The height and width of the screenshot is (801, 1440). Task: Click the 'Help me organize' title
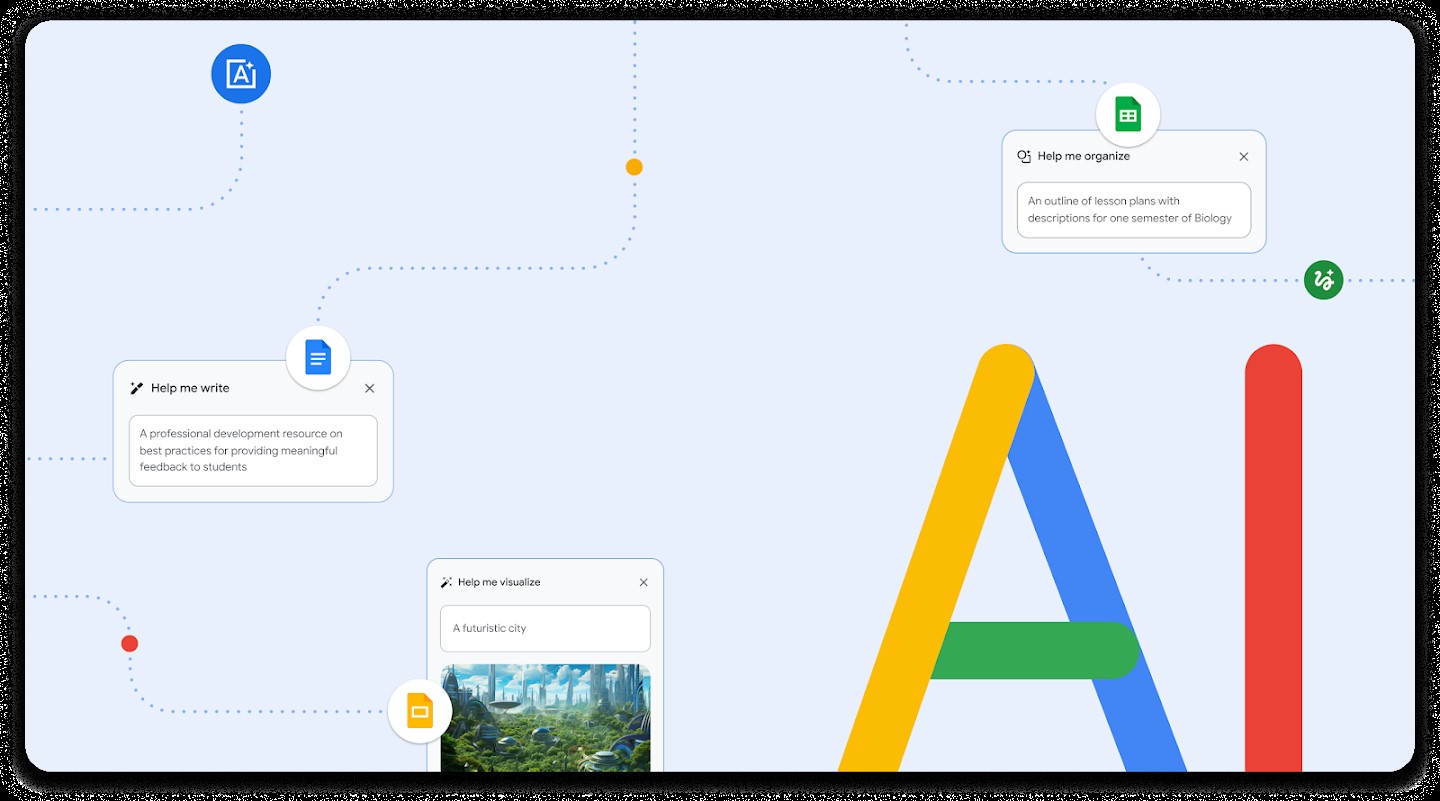point(1084,156)
